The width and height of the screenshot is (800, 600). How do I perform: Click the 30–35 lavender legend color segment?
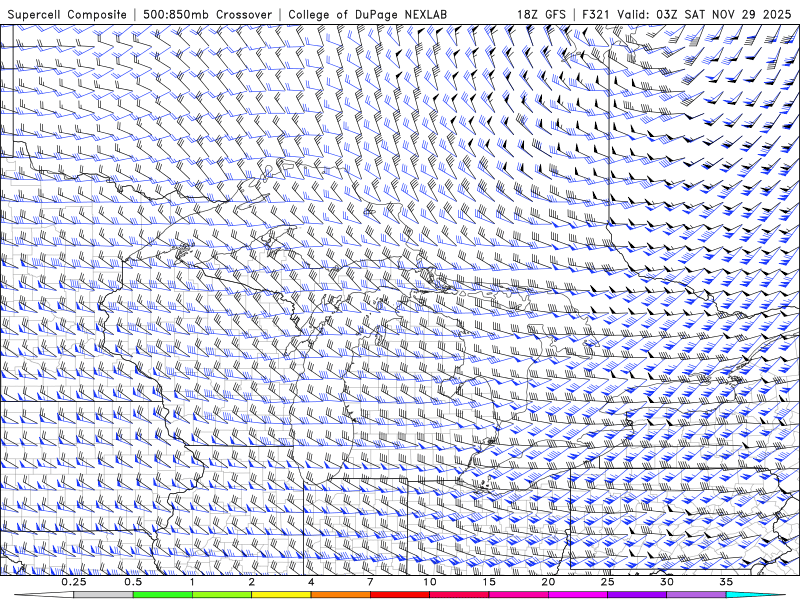point(696,595)
